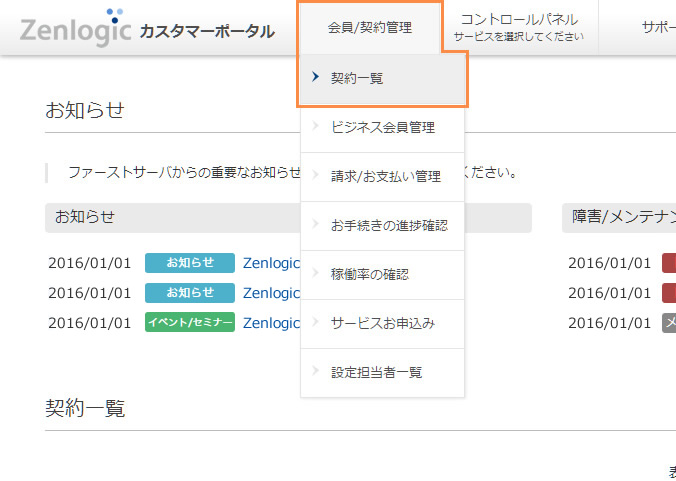Open the first Zenlogic news link
Viewport: 676px width, 481px height.
pos(271,263)
